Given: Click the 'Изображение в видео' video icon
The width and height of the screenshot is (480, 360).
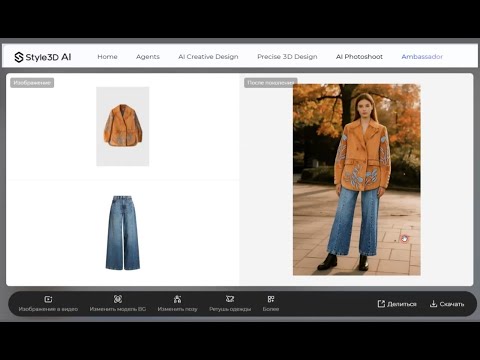Looking at the screenshot, I should (x=48, y=299).
